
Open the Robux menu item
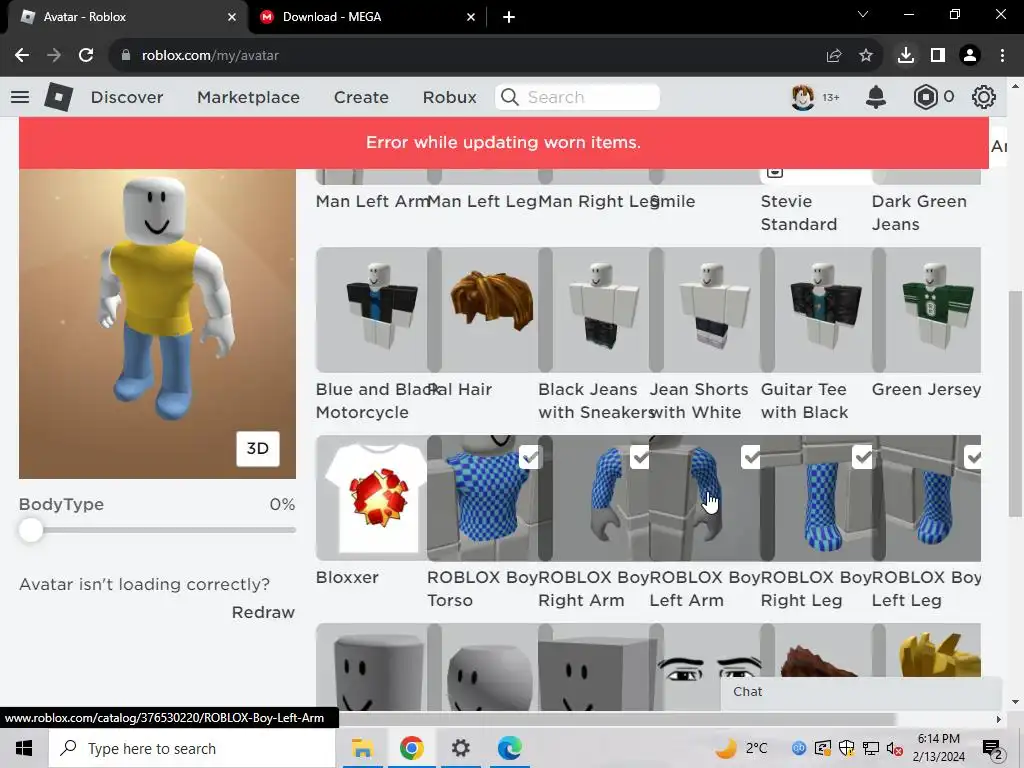[x=450, y=97]
